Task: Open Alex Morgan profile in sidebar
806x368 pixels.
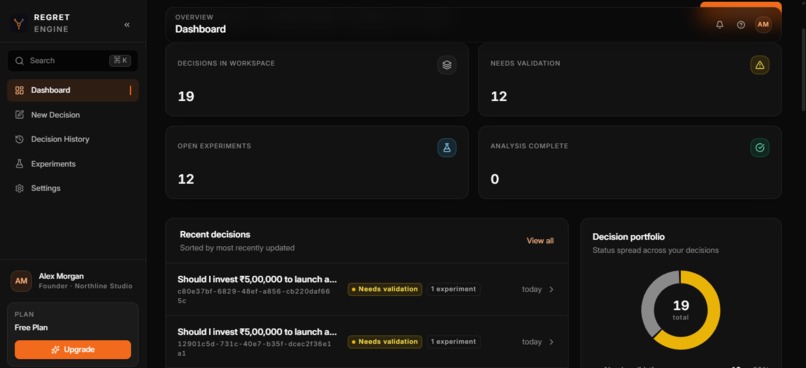Action: click(72, 281)
